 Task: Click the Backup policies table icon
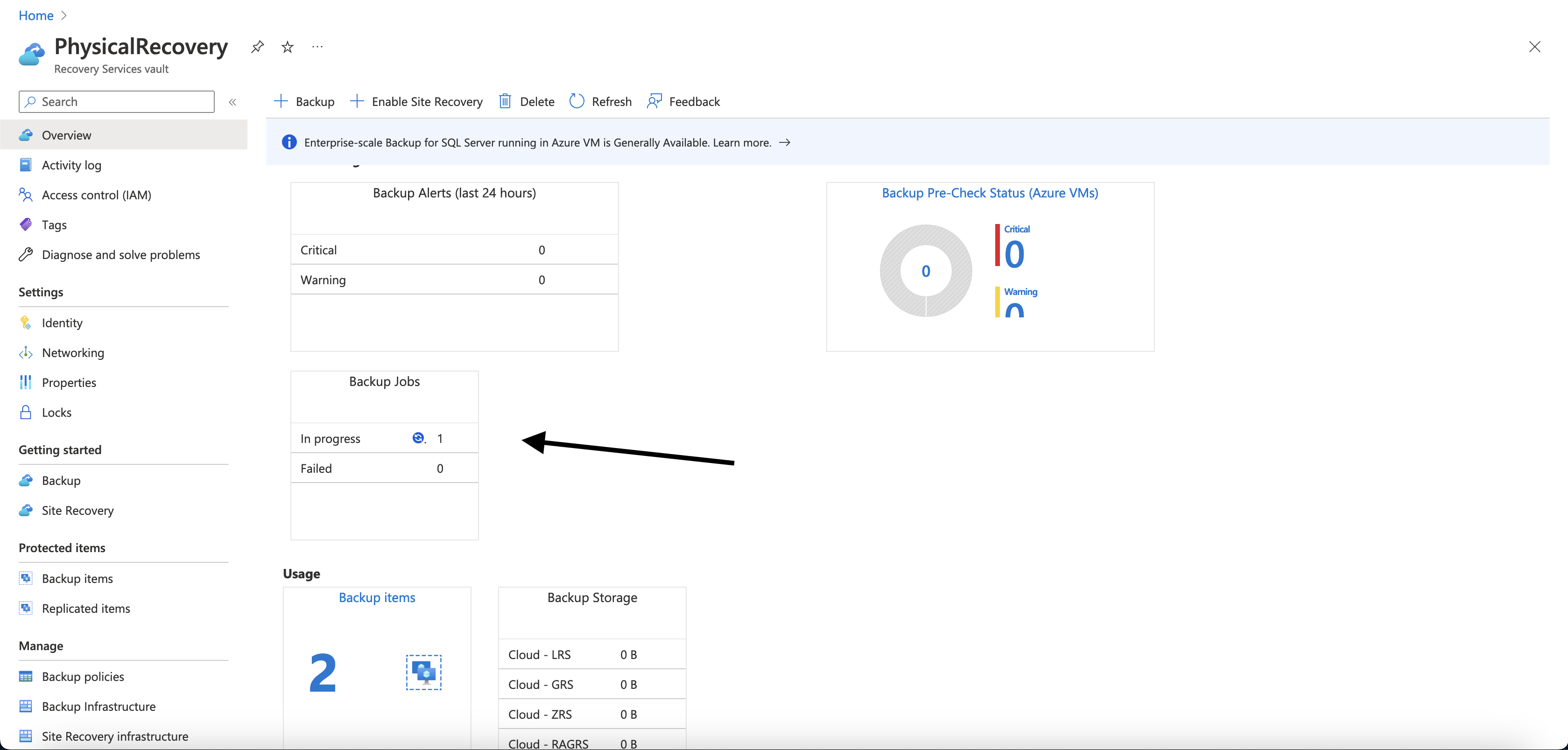point(26,676)
